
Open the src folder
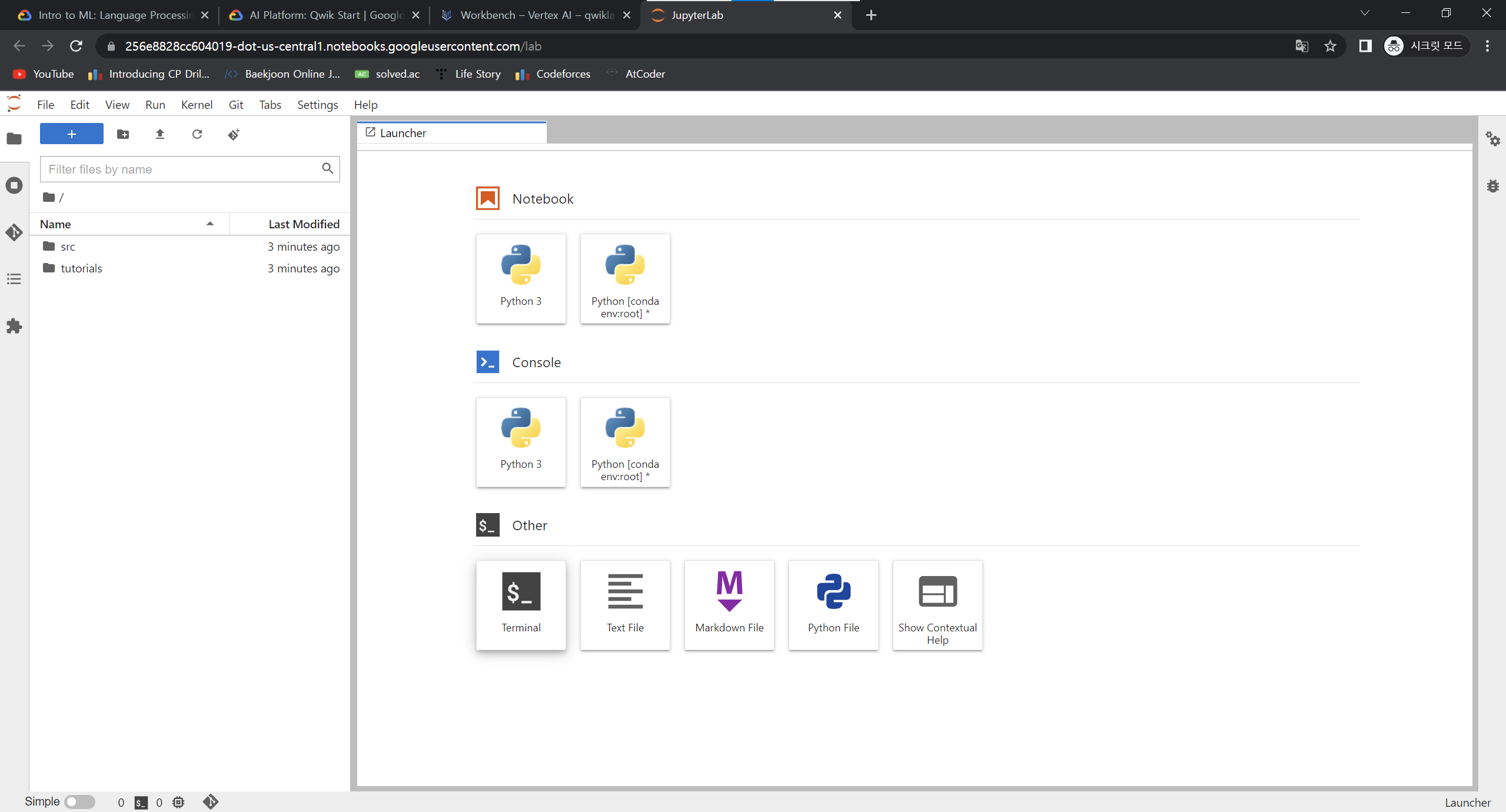coord(68,247)
